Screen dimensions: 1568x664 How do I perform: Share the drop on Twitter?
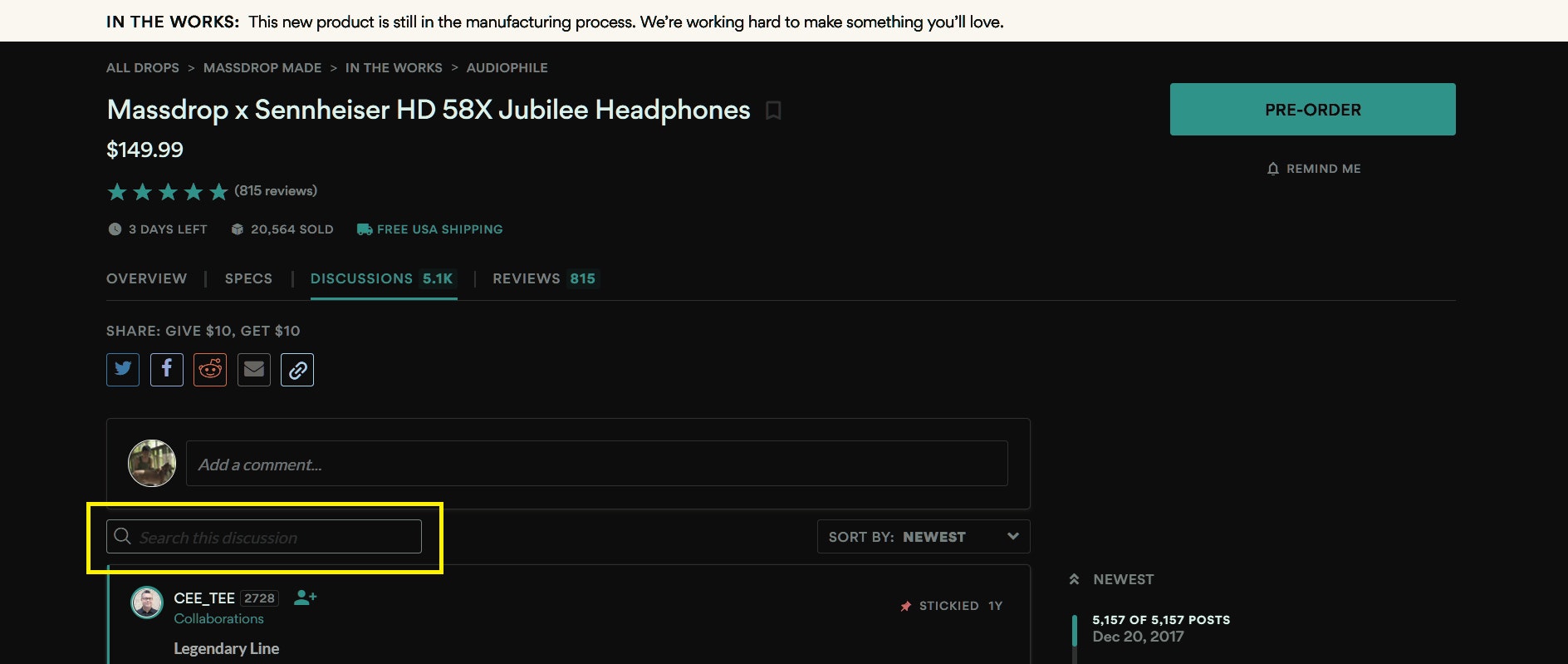tap(123, 370)
